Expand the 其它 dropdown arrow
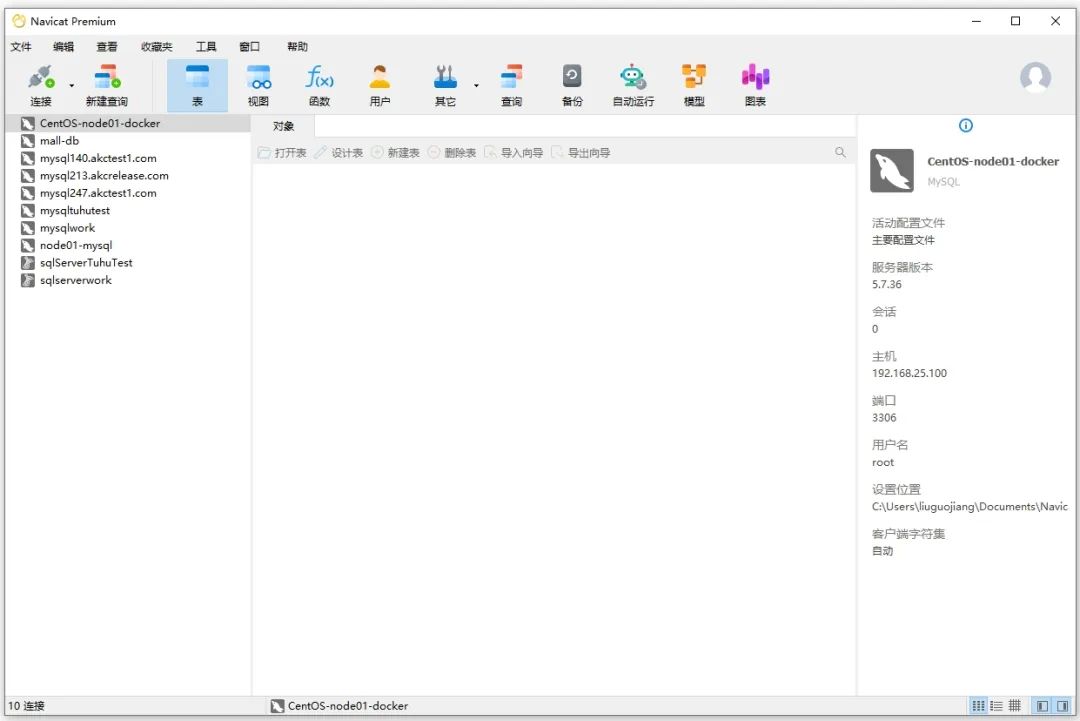 (476, 85)
